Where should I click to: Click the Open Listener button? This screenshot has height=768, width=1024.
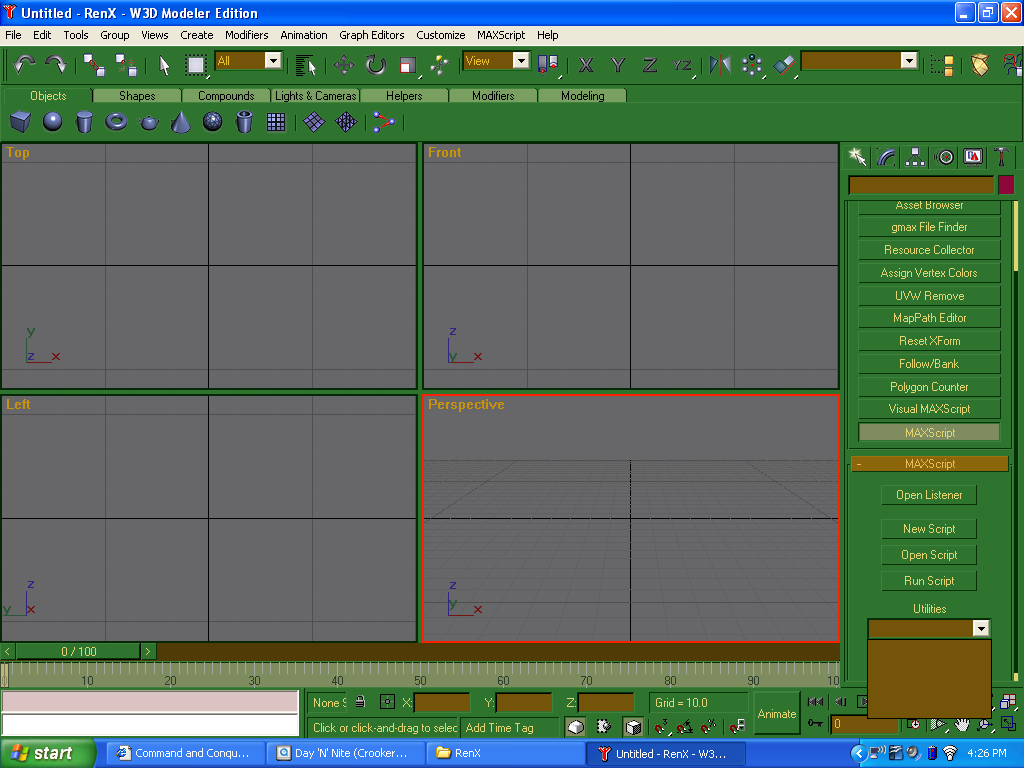[929, 495]
